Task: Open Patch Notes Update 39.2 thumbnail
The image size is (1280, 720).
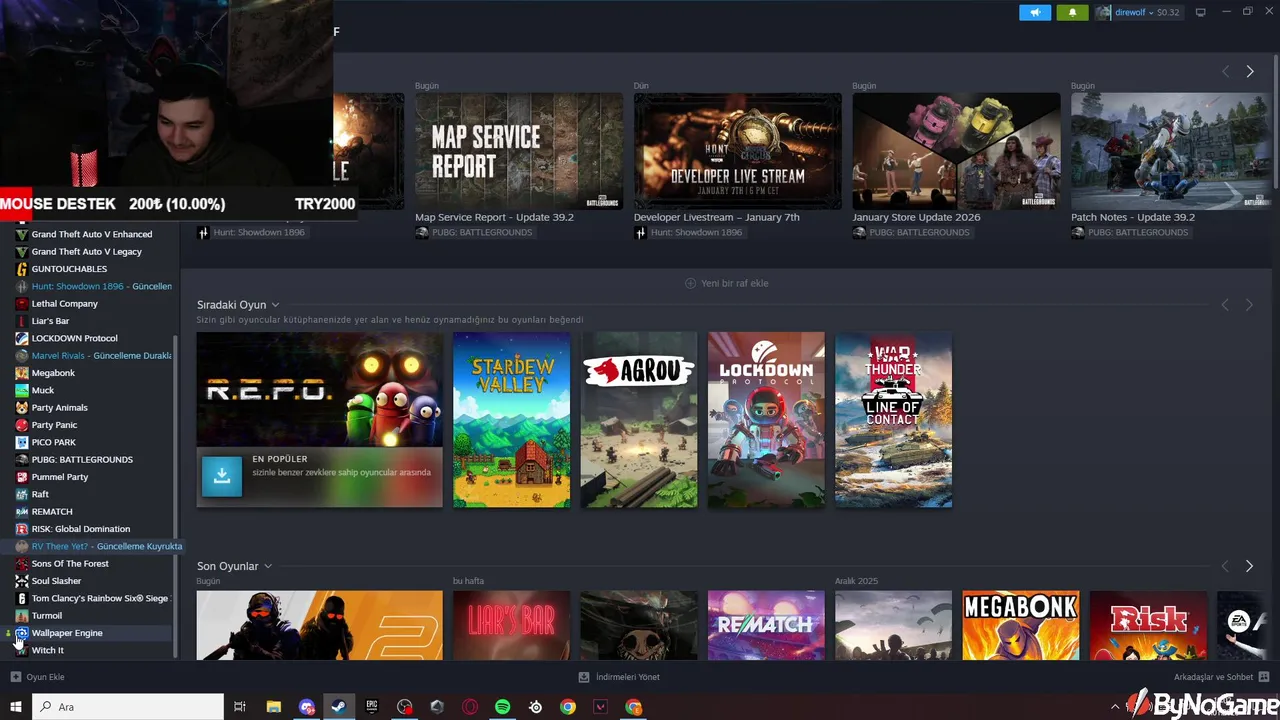Action: (1171, 151)
